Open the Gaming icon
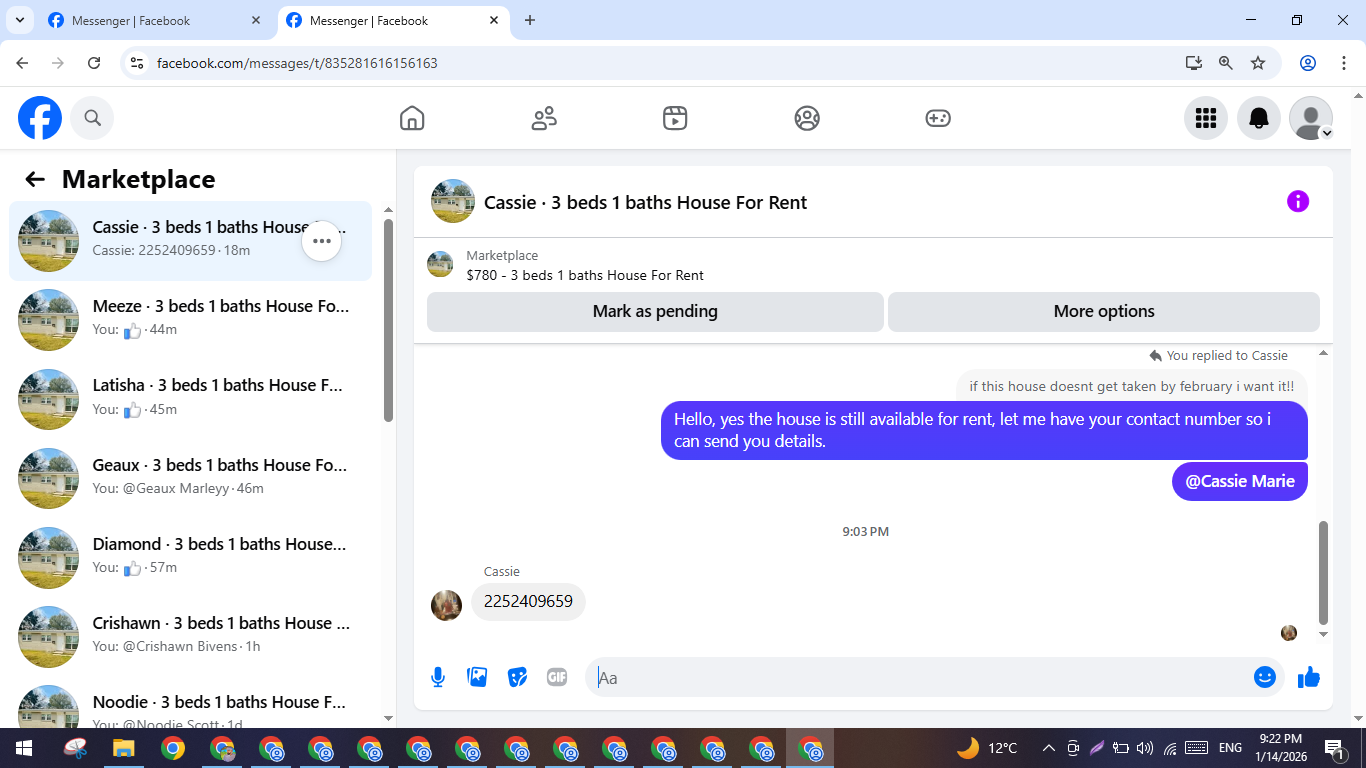Image resolution: width=1366 pixels, height=768 pixels. pos(938,118)
